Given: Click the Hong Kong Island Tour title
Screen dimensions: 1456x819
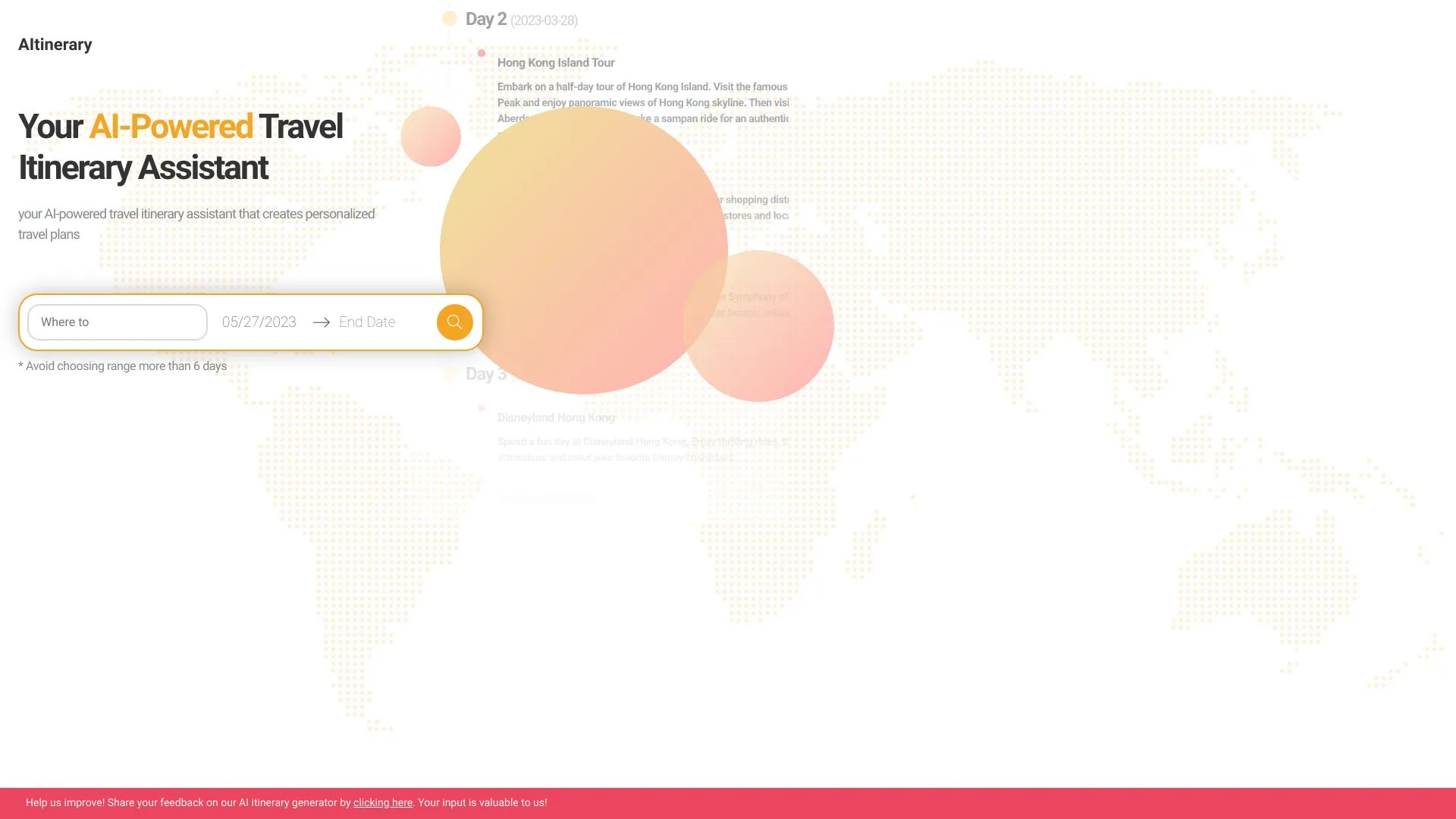Looking at the screenshot, I should pos(556,63).
